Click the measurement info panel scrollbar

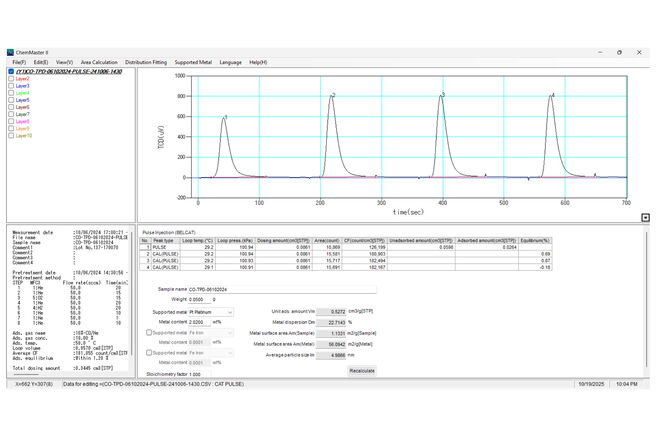[133, 293]
